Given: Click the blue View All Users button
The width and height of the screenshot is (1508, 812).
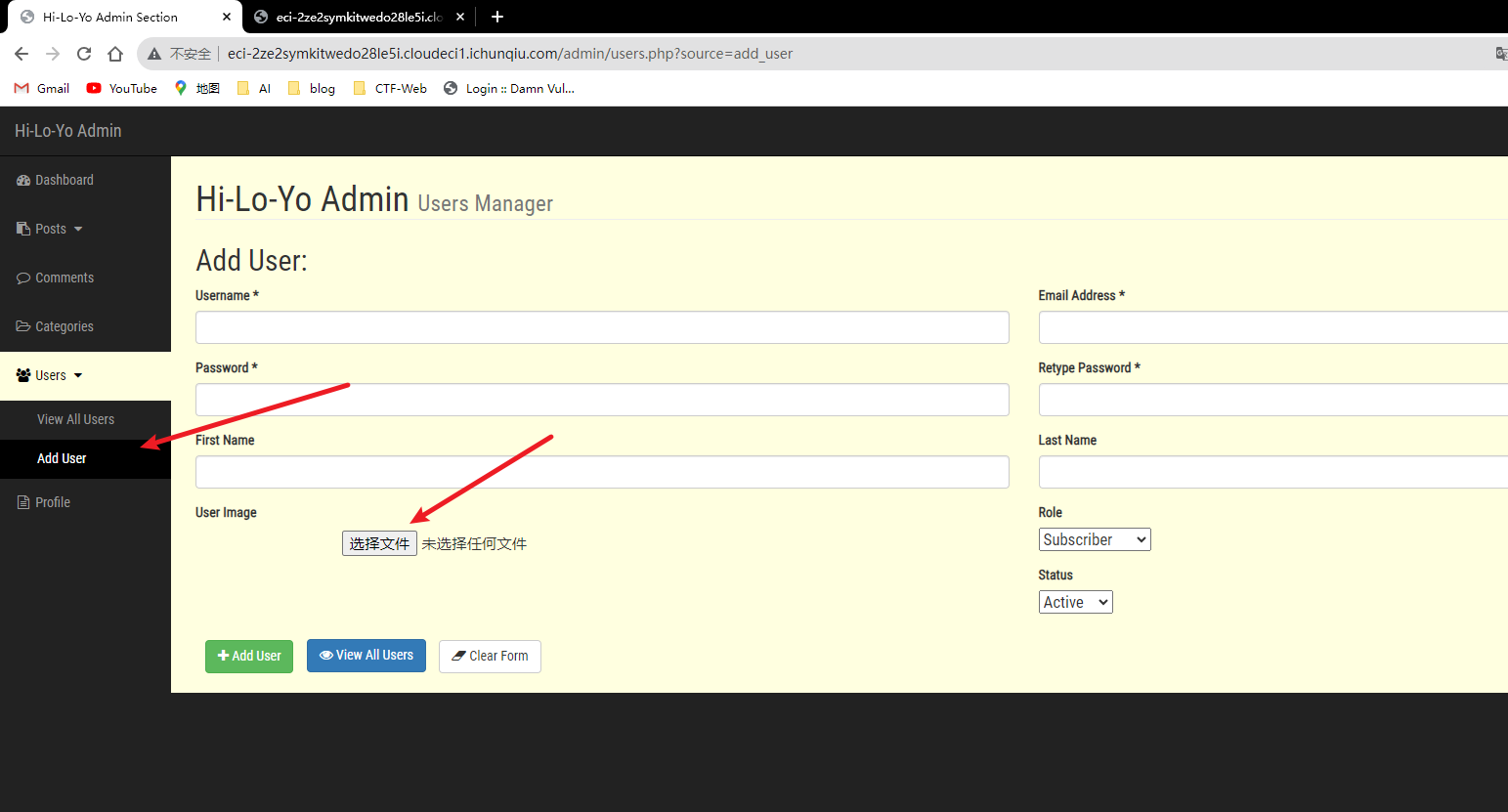Looking at the screenshot, I should click(366, 656).
